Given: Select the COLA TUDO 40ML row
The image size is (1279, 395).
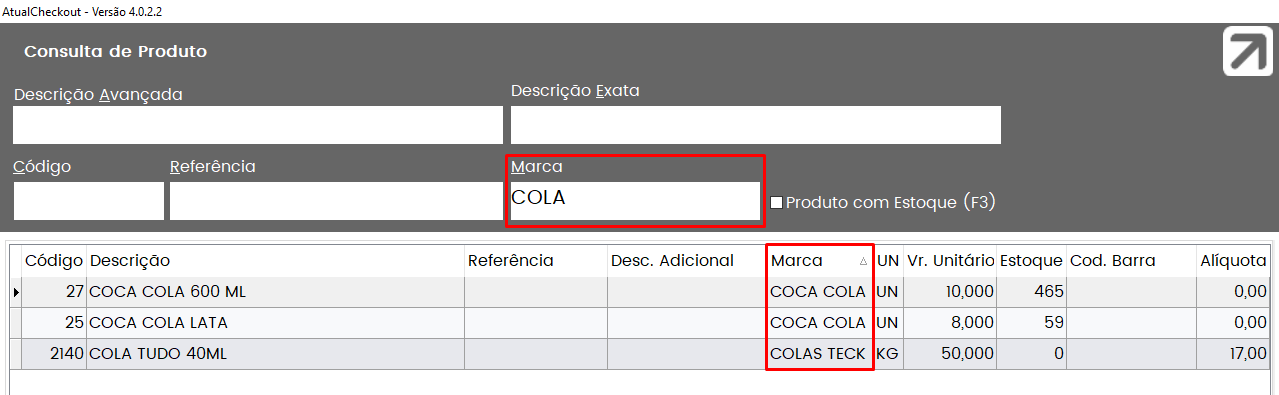Looking at the screenshot, I should [x=640, y=354].
